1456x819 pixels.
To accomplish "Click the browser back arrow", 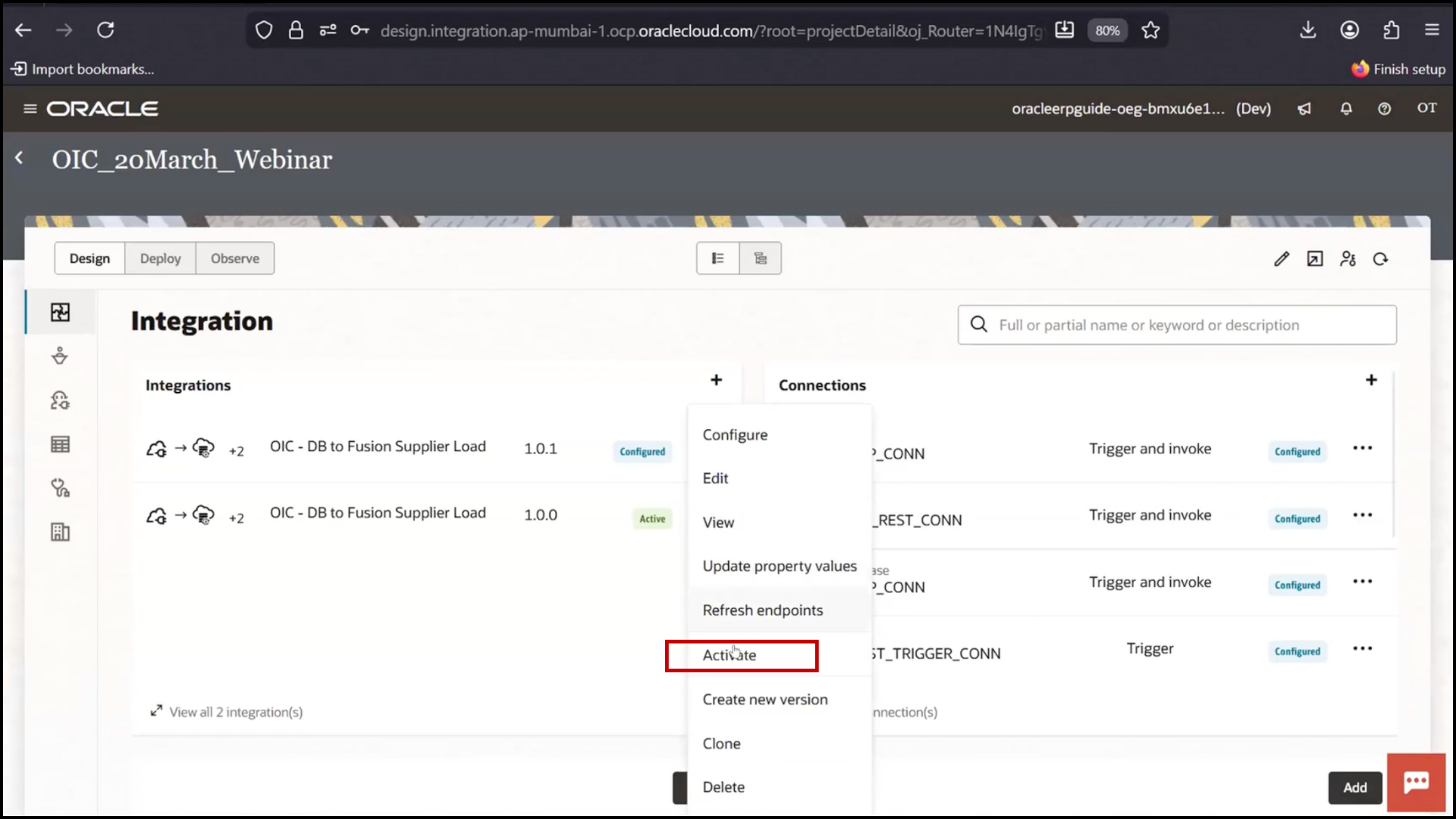I will point(24,30).
